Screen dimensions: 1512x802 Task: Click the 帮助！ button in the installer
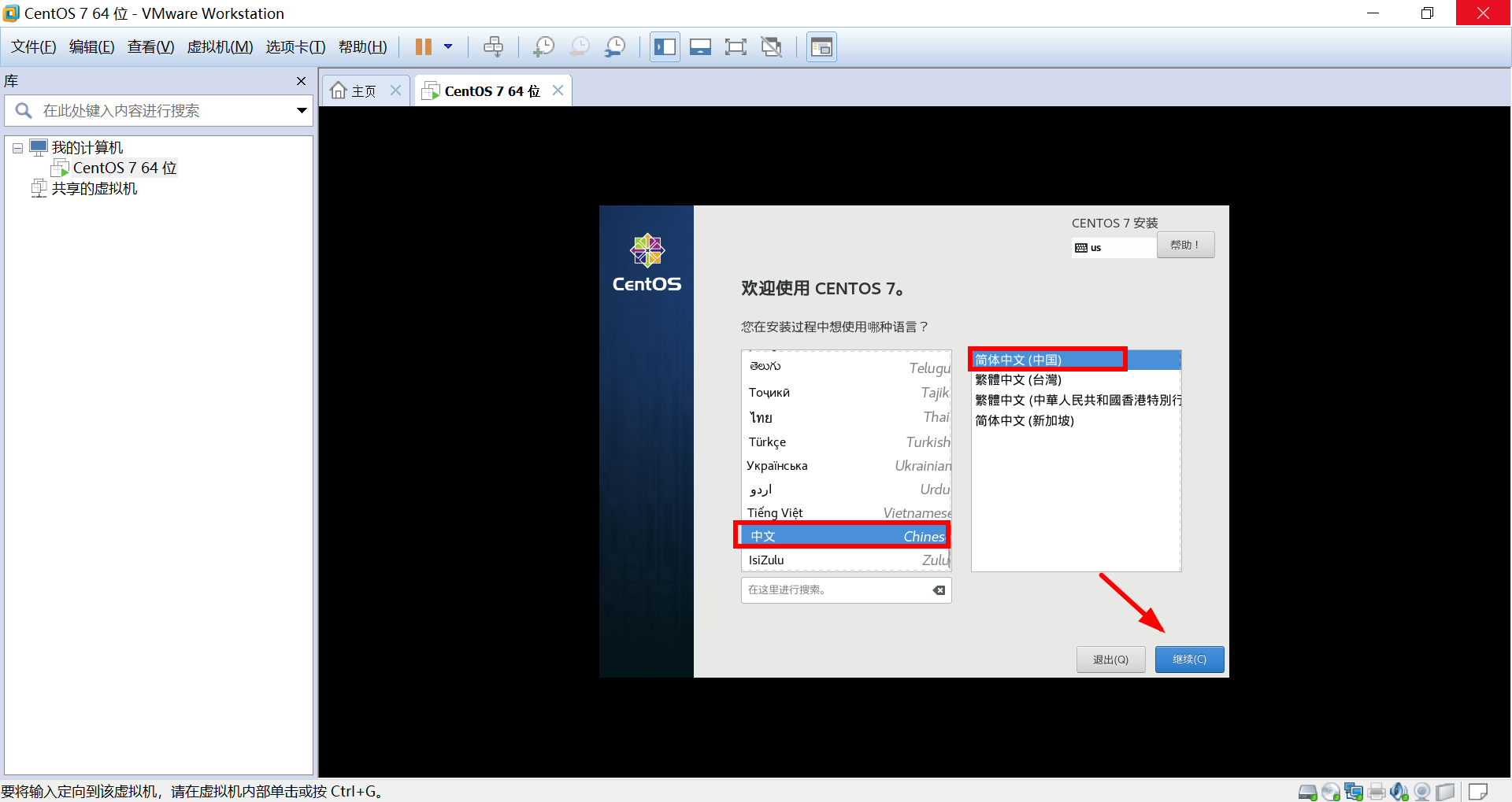click(x=1185, y=245)
